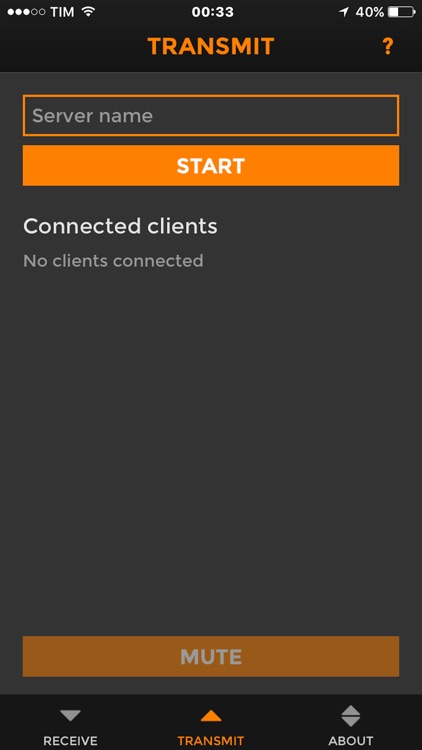Open help via the question mark icon

pos(387,46)
